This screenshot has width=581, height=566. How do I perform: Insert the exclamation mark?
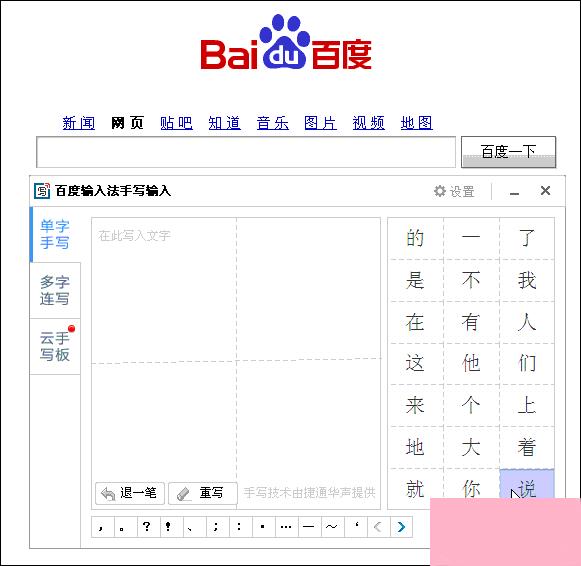pyautogui.click(x=172, y=526)
